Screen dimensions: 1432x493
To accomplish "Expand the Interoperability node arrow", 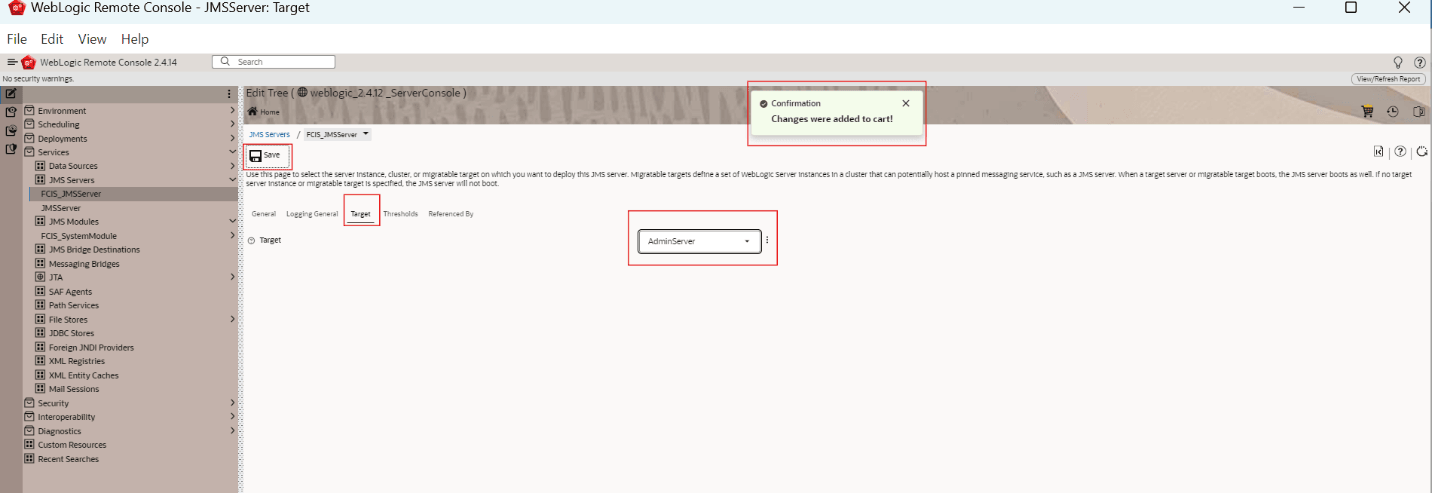I will point(232,416).
